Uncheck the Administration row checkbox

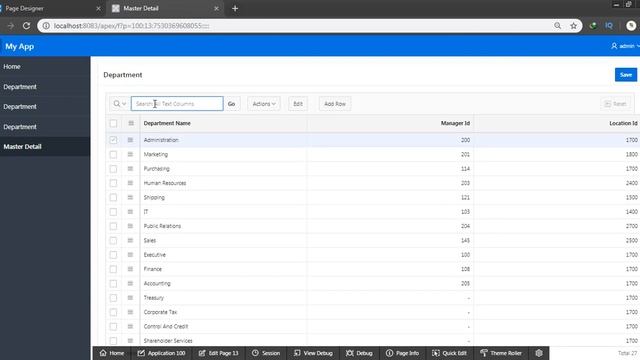tap(113, 140)
